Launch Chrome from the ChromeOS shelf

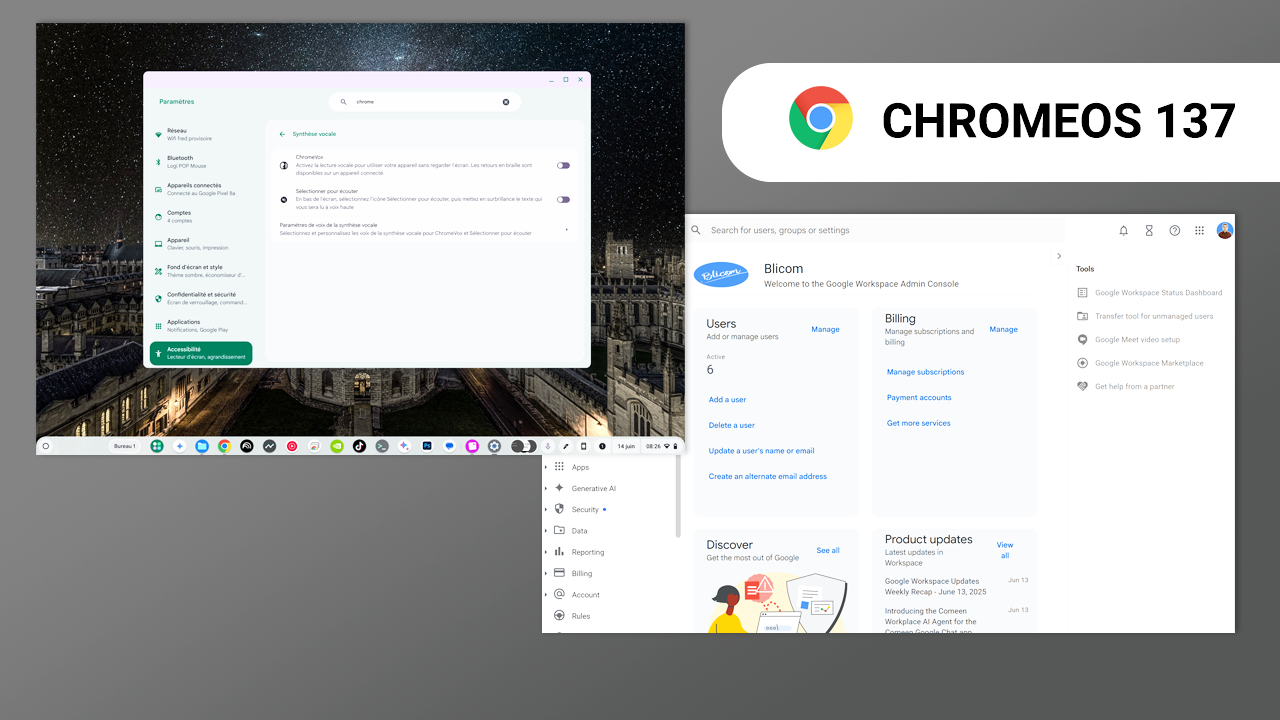pos(224,446)
